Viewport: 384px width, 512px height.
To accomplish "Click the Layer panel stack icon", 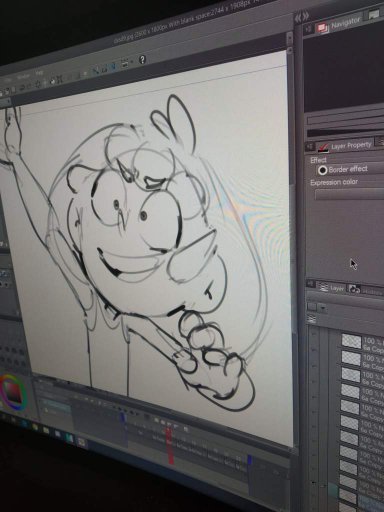I will (x=323, y=288).
